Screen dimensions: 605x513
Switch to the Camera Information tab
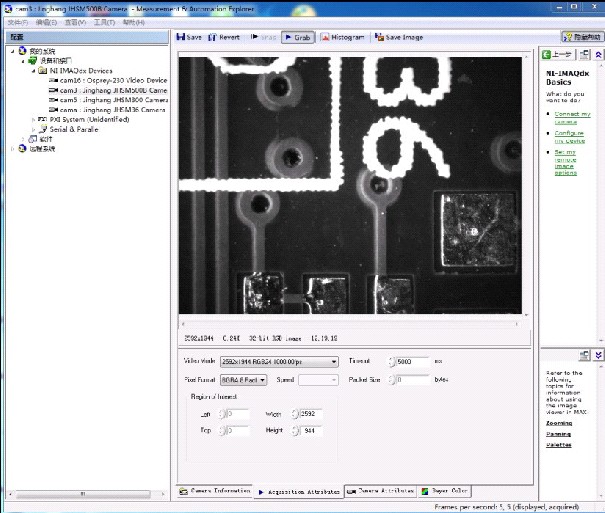(215, 491)
